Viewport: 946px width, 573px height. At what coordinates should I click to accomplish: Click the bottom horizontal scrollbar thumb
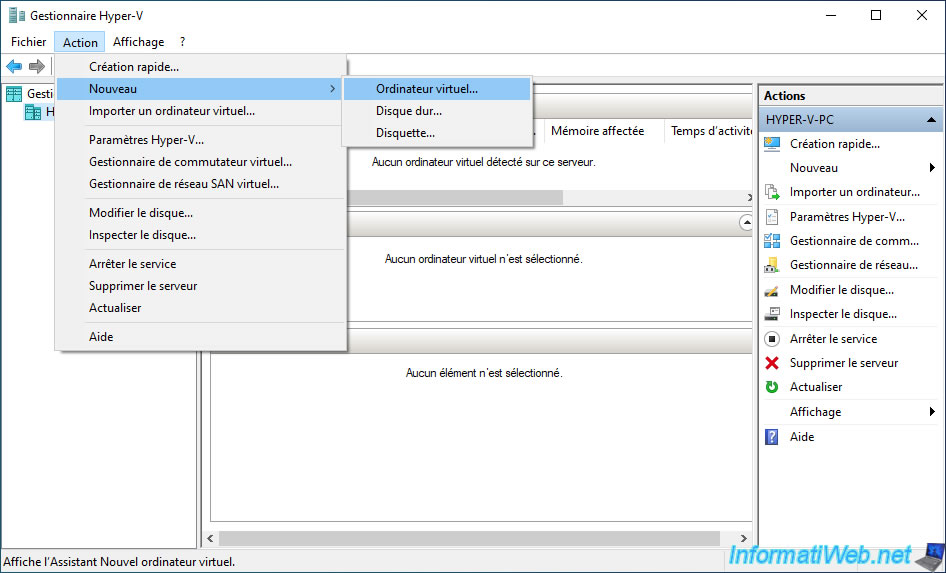point(469,539)
